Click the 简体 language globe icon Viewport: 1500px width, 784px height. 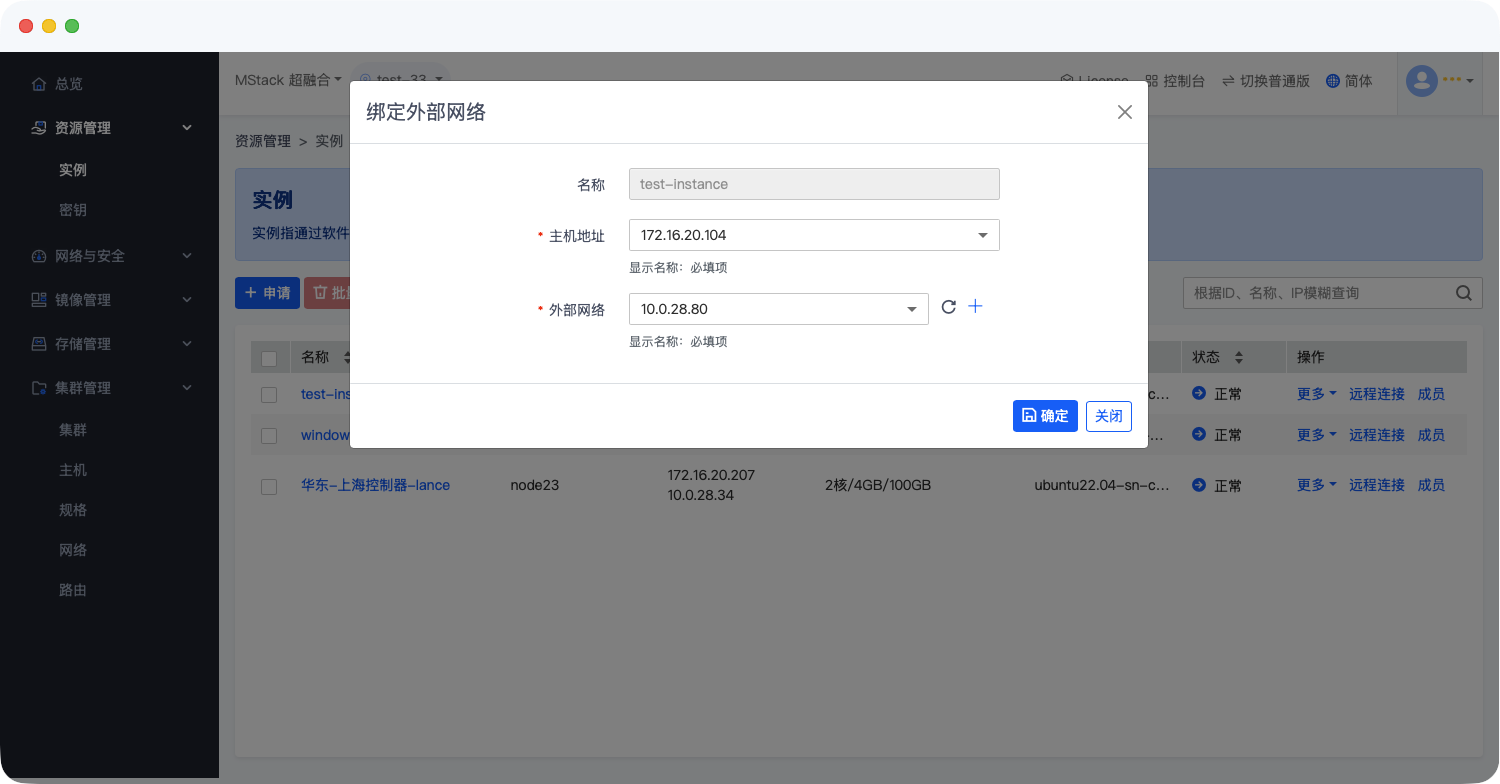pyautogui.click(x=1332, y=81)
